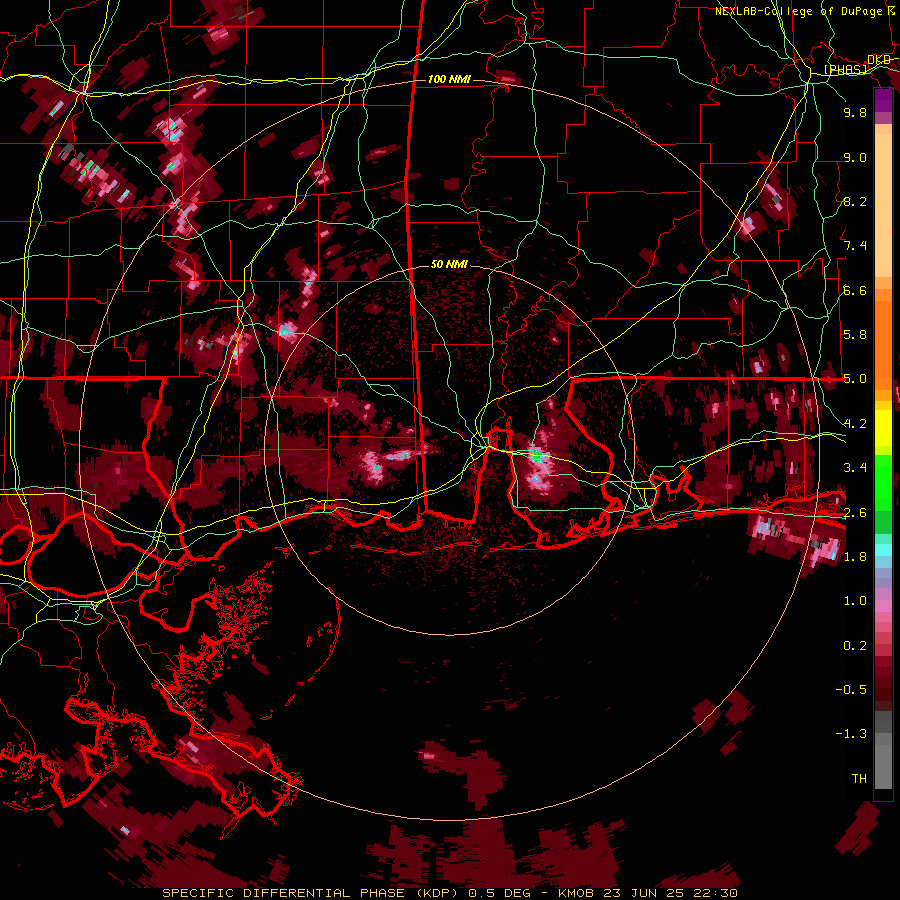The image size is (900, 900).
Task: Click the 9.0 value on the color scale
Action: (x=855, y=157)
